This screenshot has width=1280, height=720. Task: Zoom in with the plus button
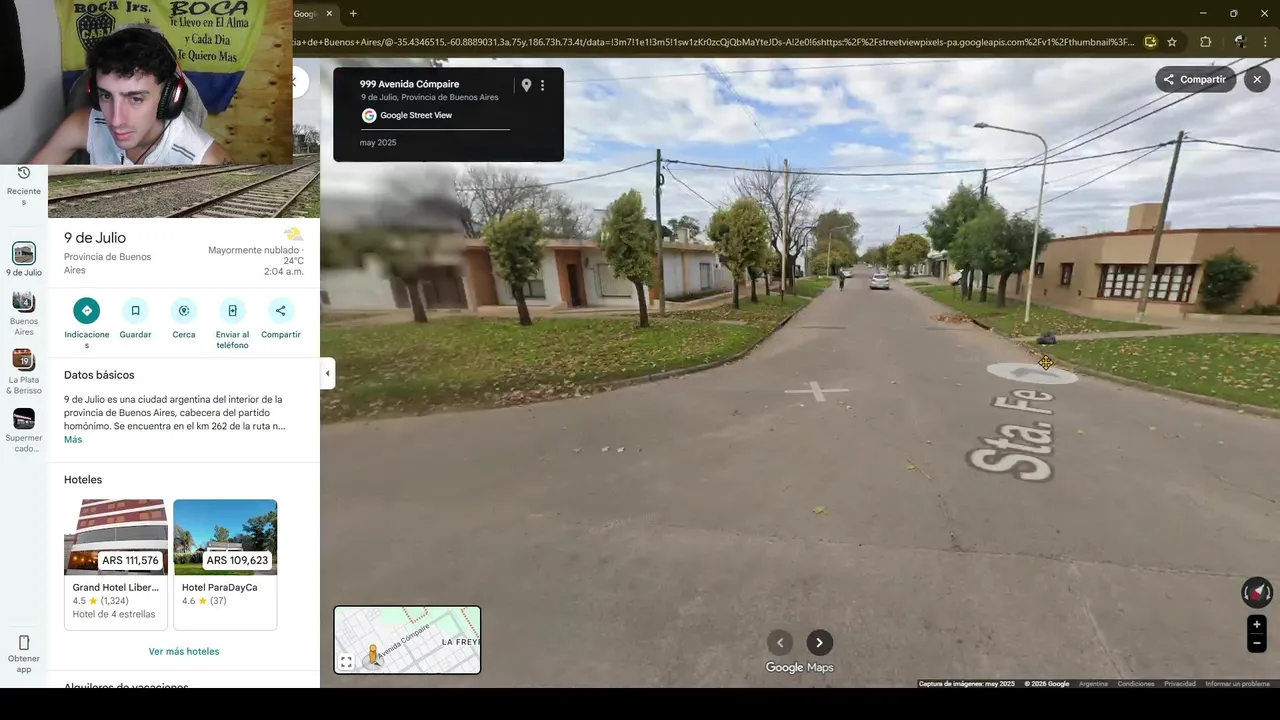[1257, 625]
